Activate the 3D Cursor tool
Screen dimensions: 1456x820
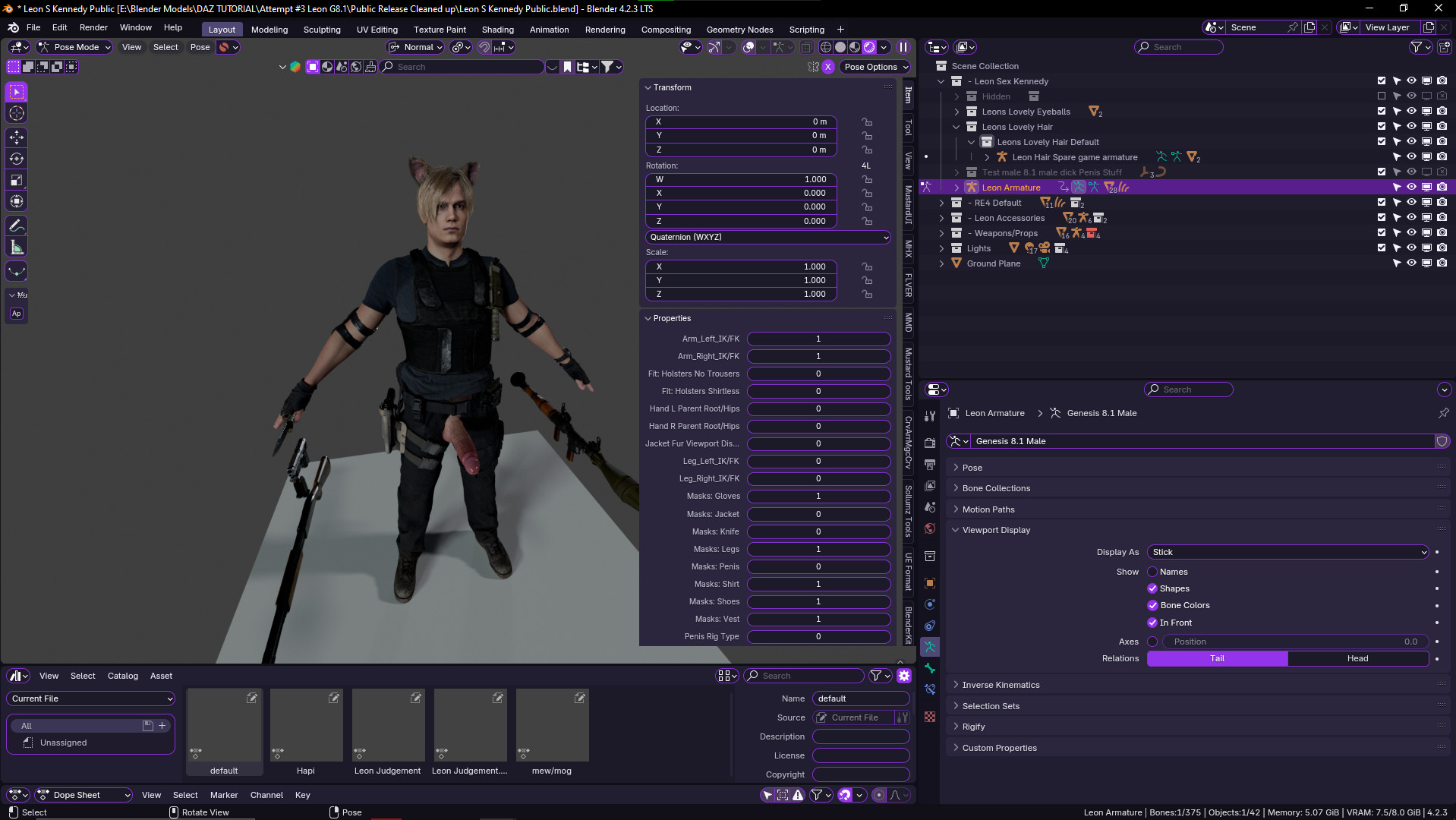(x=17, y=113)
